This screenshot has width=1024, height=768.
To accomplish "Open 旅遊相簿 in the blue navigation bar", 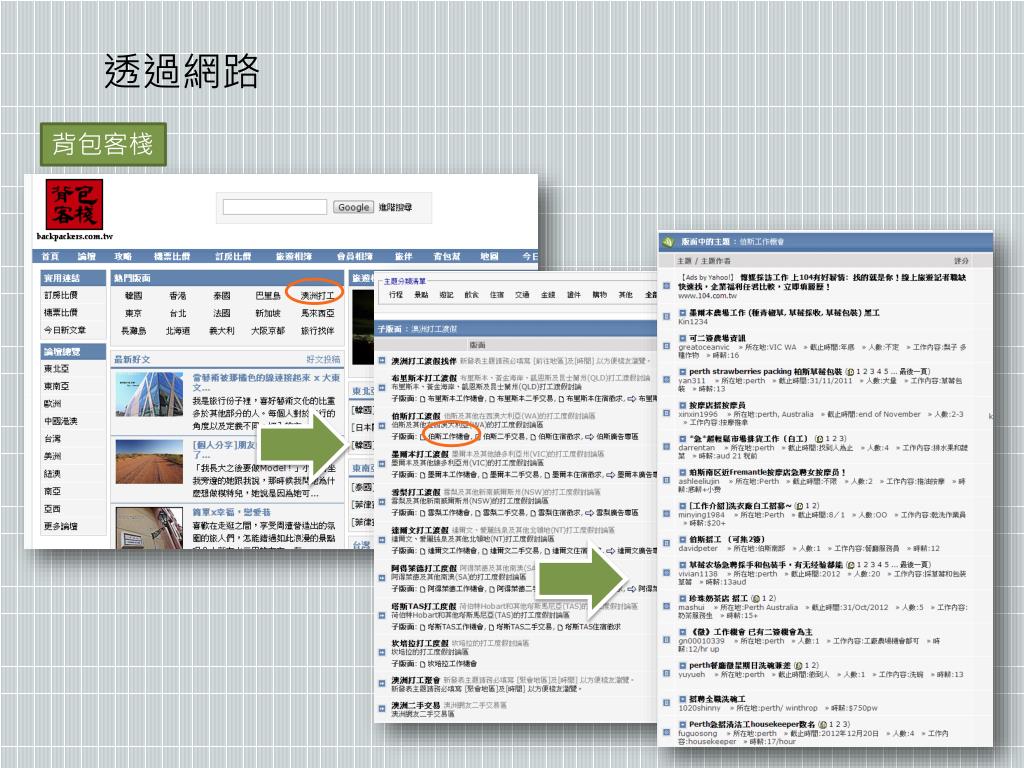I will coord(294,256).
